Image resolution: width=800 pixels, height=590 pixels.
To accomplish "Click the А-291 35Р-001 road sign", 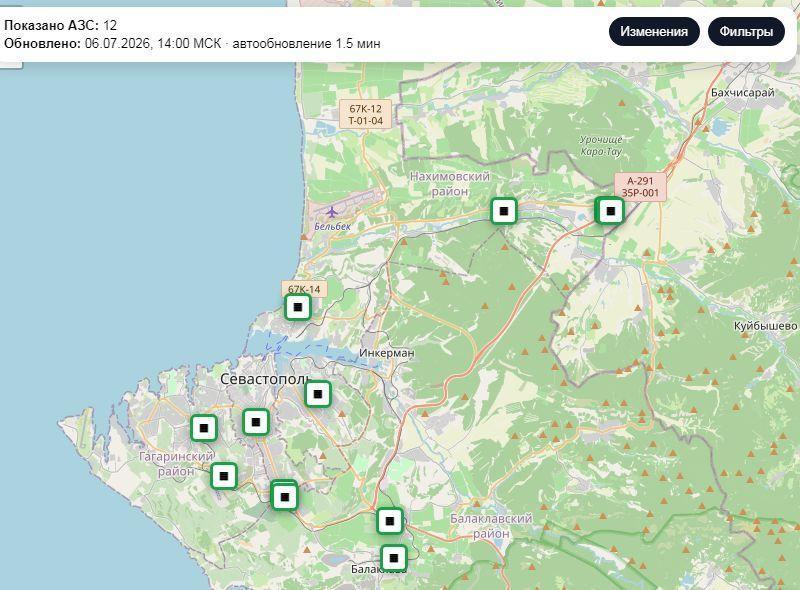I will click(x=640, y=187).
